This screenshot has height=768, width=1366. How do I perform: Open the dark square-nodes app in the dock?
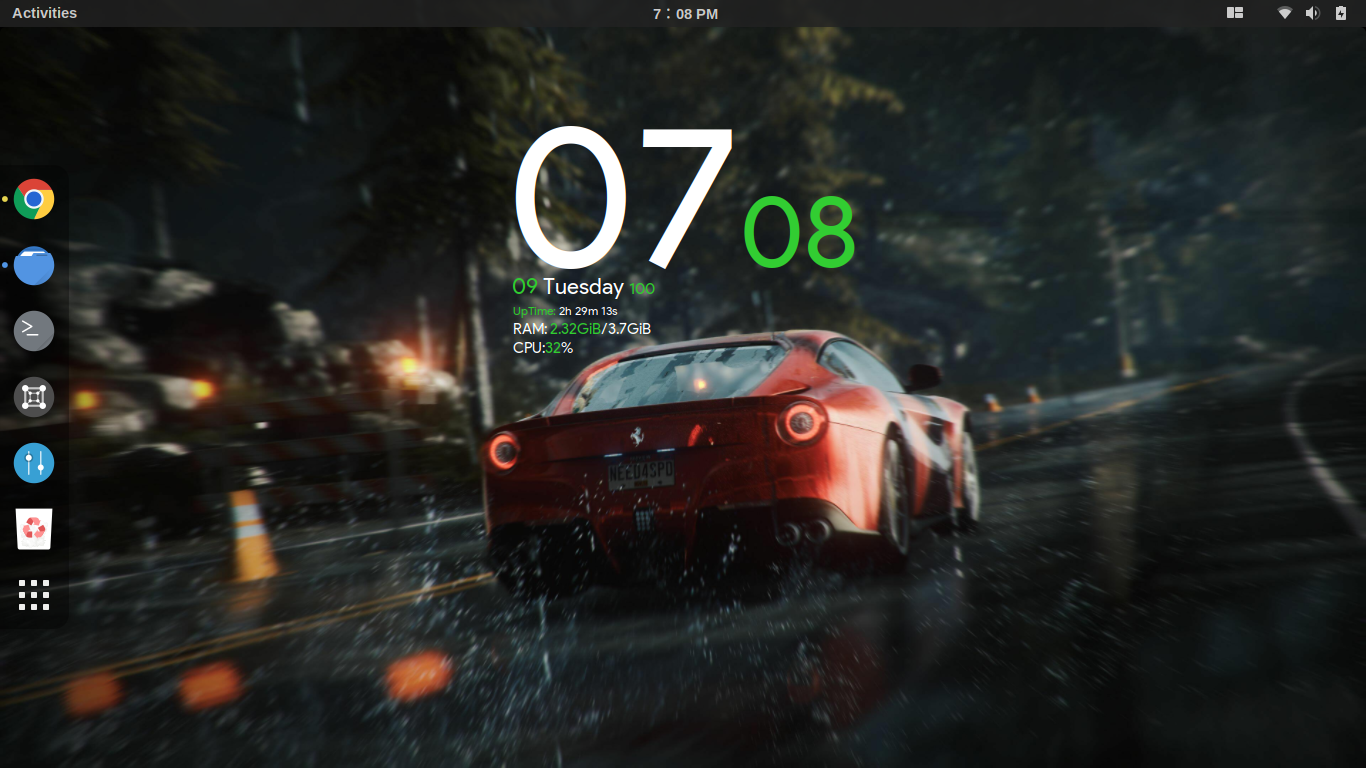(34, 397)
